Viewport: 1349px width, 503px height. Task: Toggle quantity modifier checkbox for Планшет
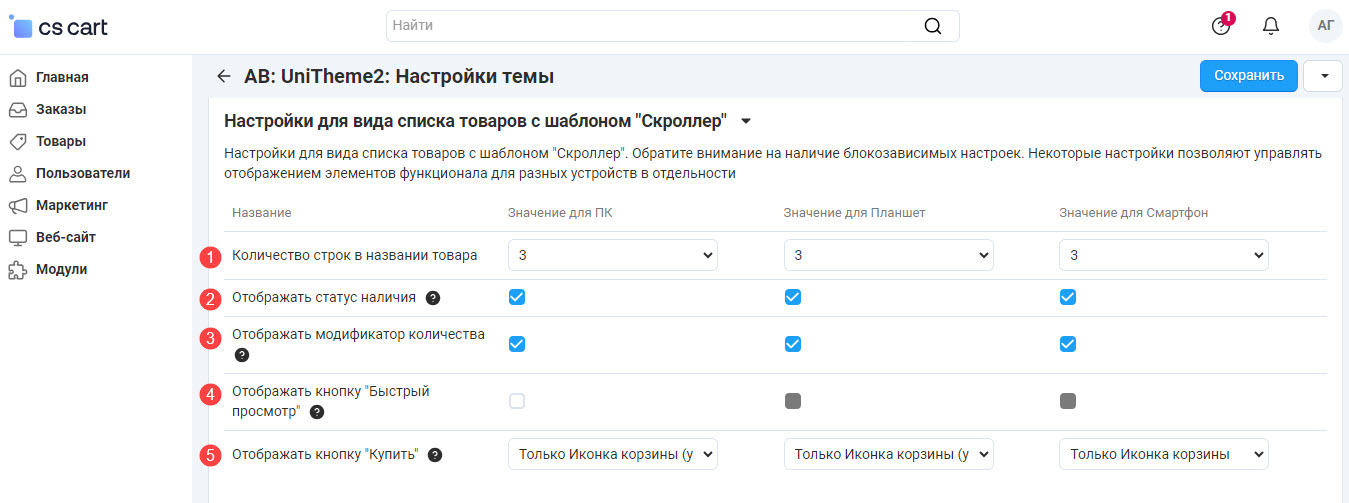pyautogui.click(x=792, y=344)
